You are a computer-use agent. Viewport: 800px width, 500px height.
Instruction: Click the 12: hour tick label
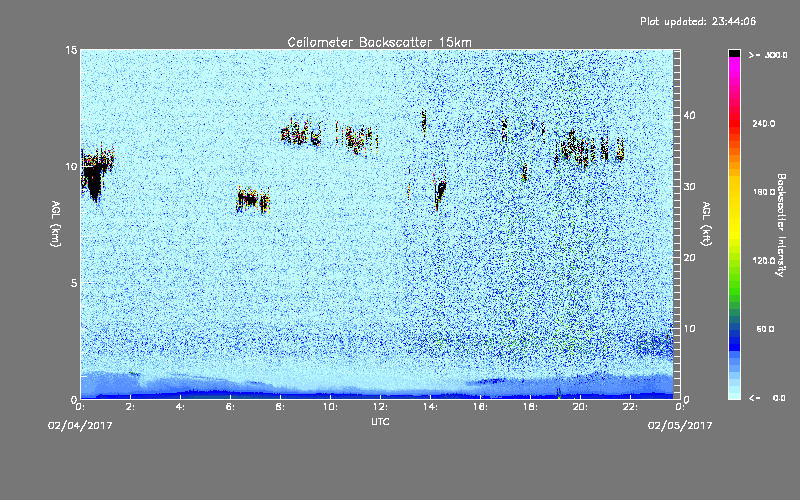[x=380, y=407]
